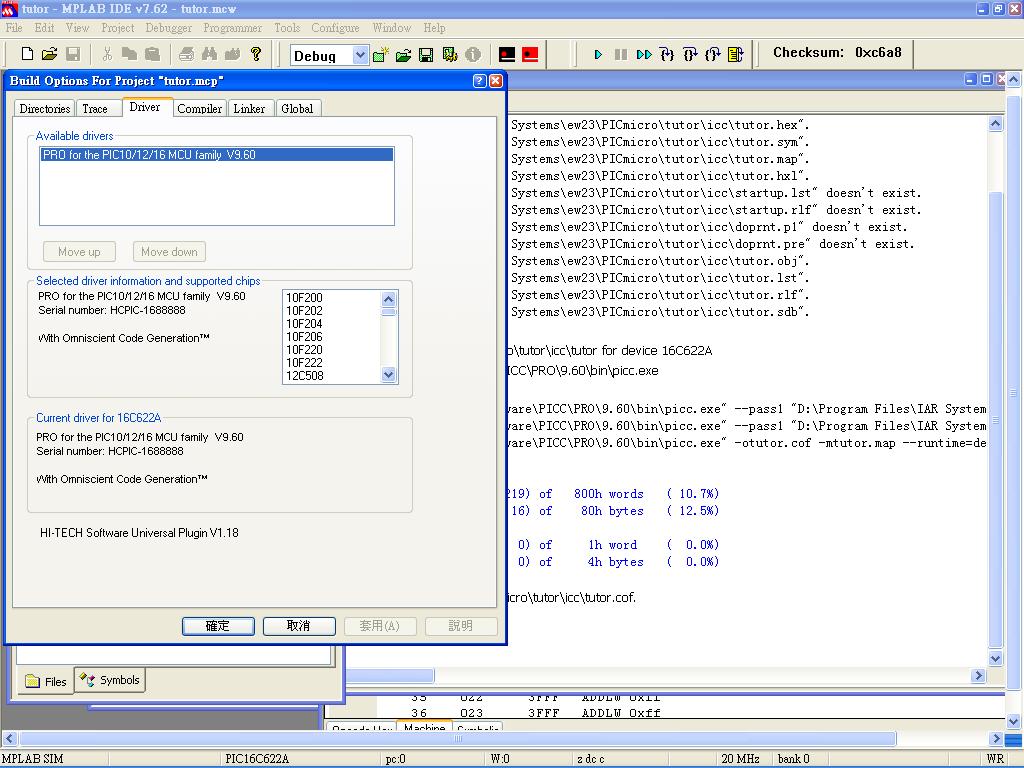Click the Move down button
The width and height of the screenshot is (1024, 768).
click(x=169, y=251)
